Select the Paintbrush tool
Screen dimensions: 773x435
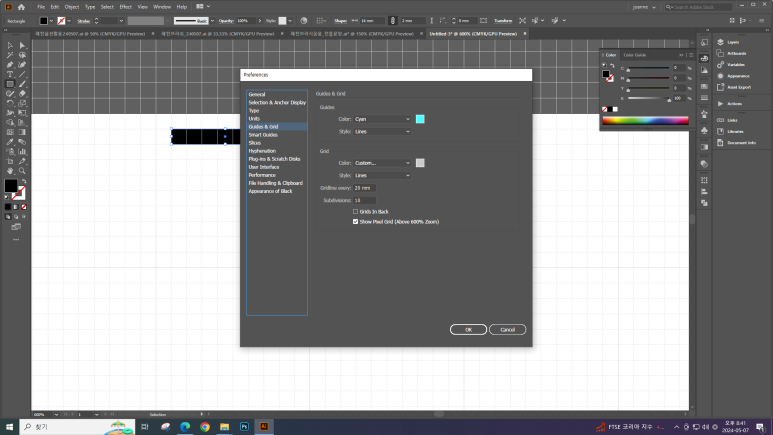(x=22, y=84)
